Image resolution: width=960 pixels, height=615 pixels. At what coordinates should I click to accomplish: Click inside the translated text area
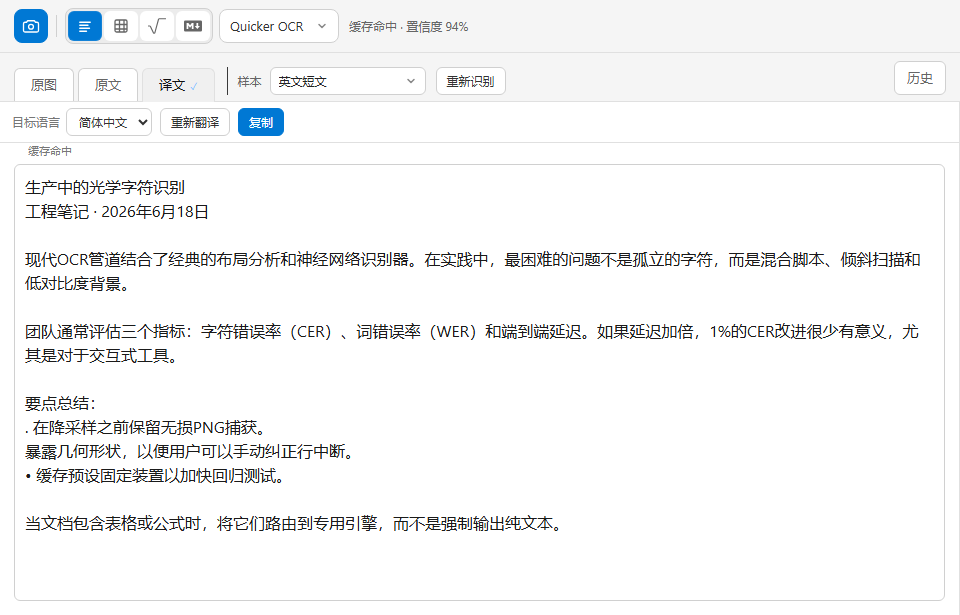pos(479,382)
